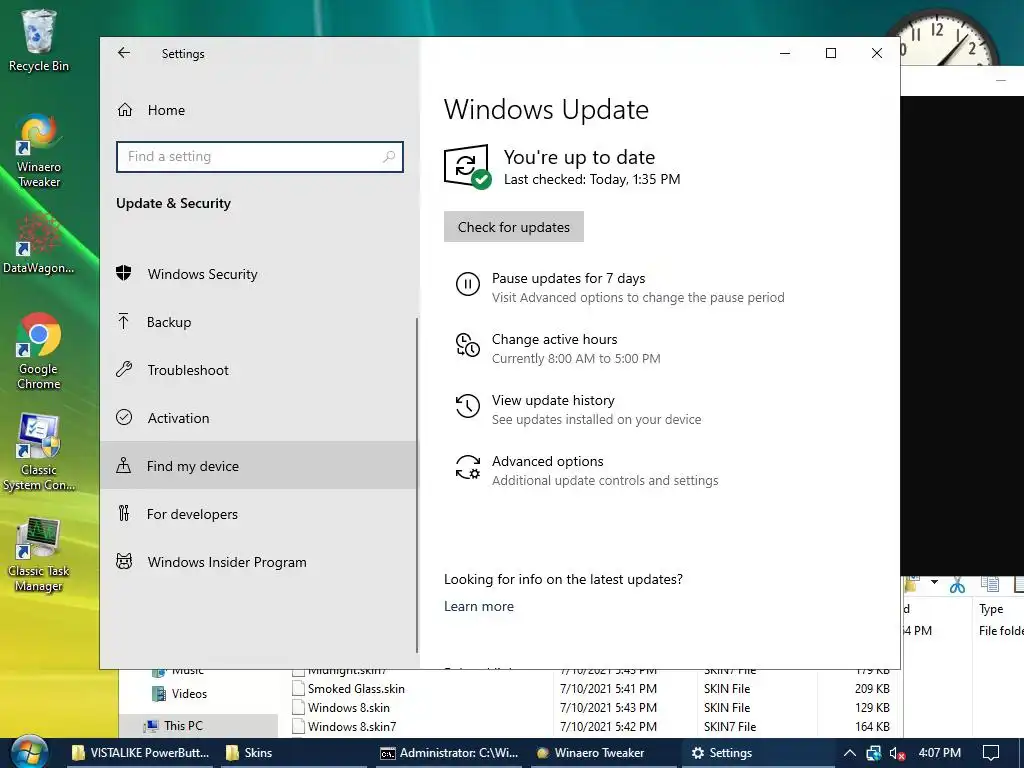The height and width of the screenshot is (768, 1024).
Task: Expand hidden system tray icons chevron
Action: click(x=850, y=753)
